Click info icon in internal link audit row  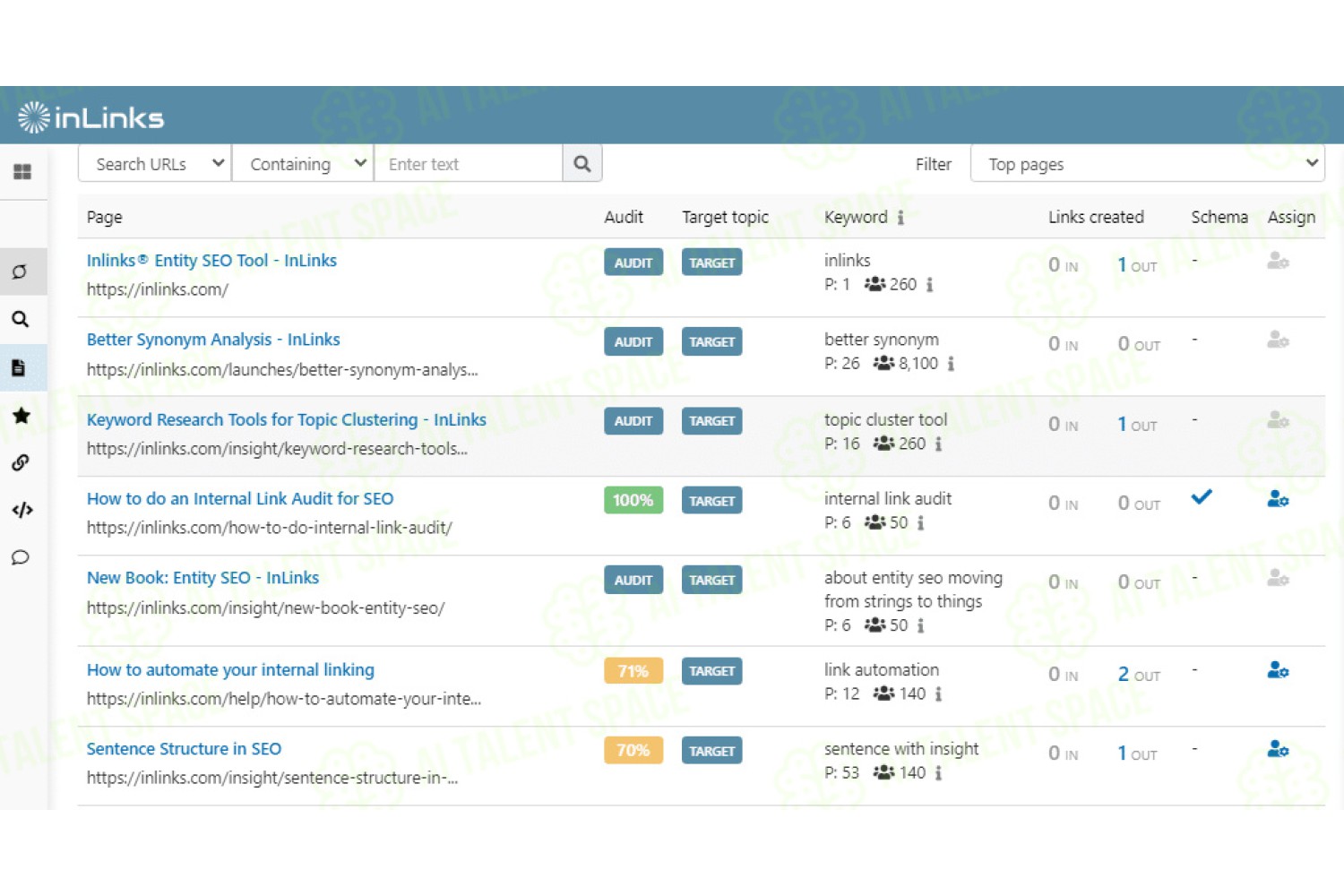tap(920, 523)
